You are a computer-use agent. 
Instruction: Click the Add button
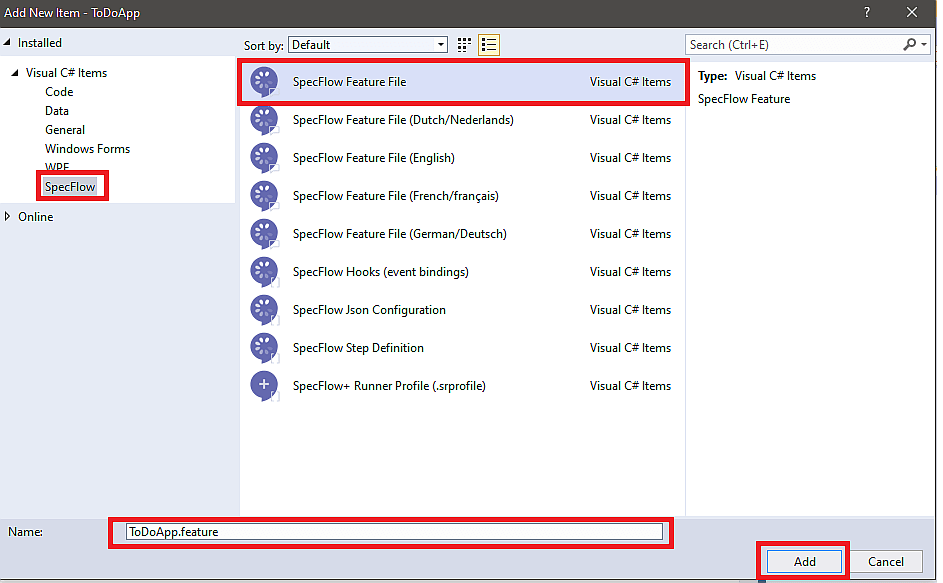point(802,561)
